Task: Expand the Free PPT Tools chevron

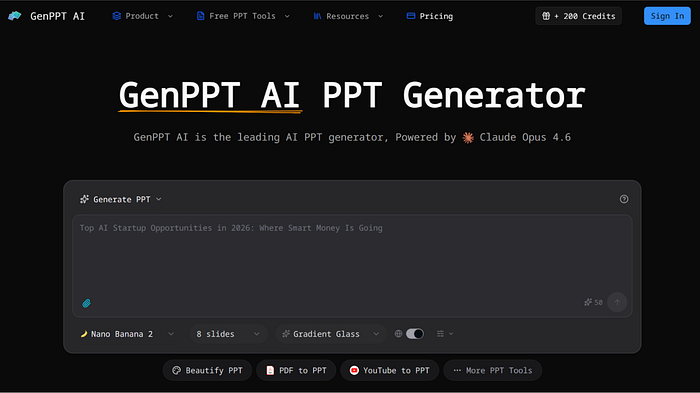Action: [x=287, y=16]
